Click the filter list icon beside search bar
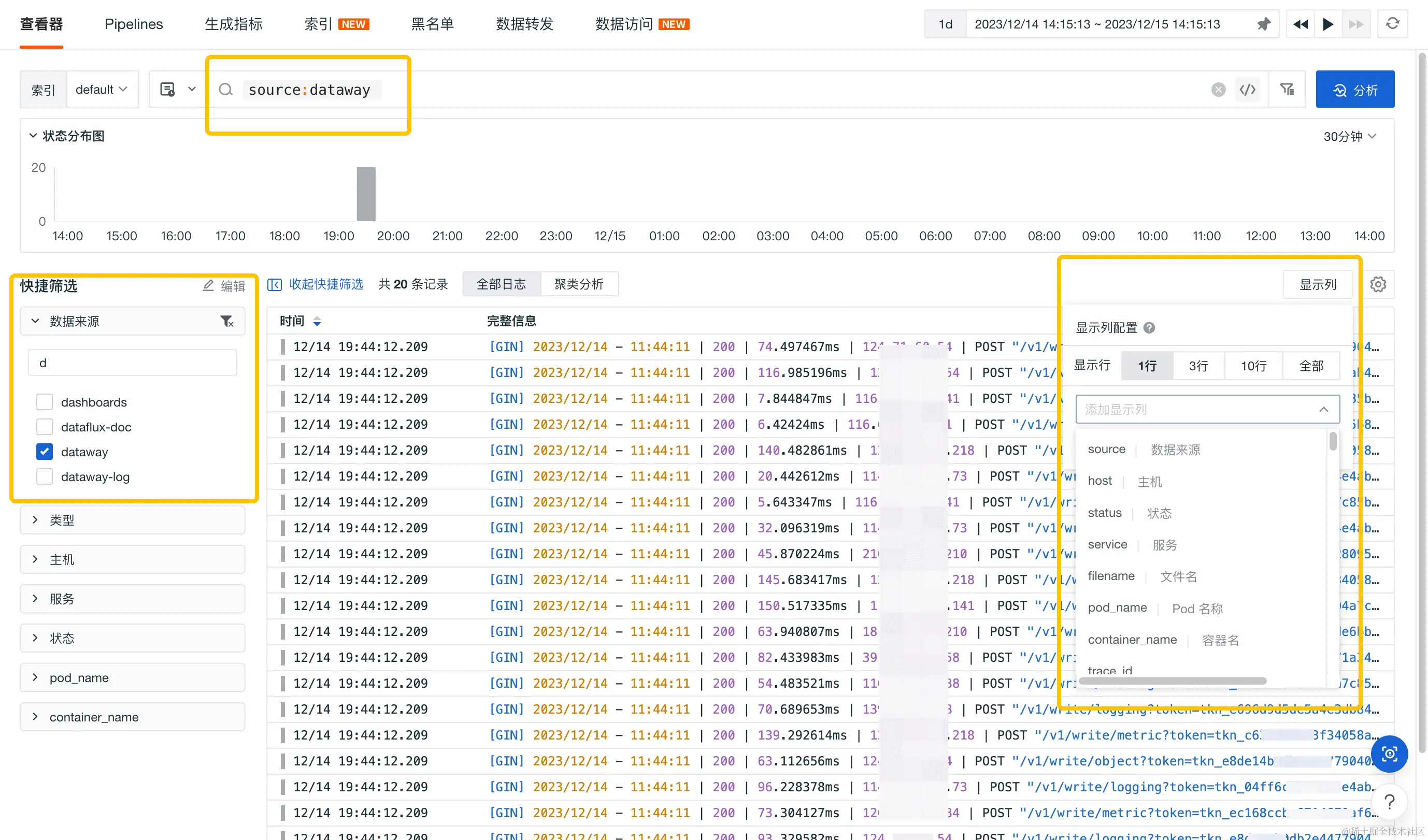The image size is (1428, 840). (x=1287, y=90)
